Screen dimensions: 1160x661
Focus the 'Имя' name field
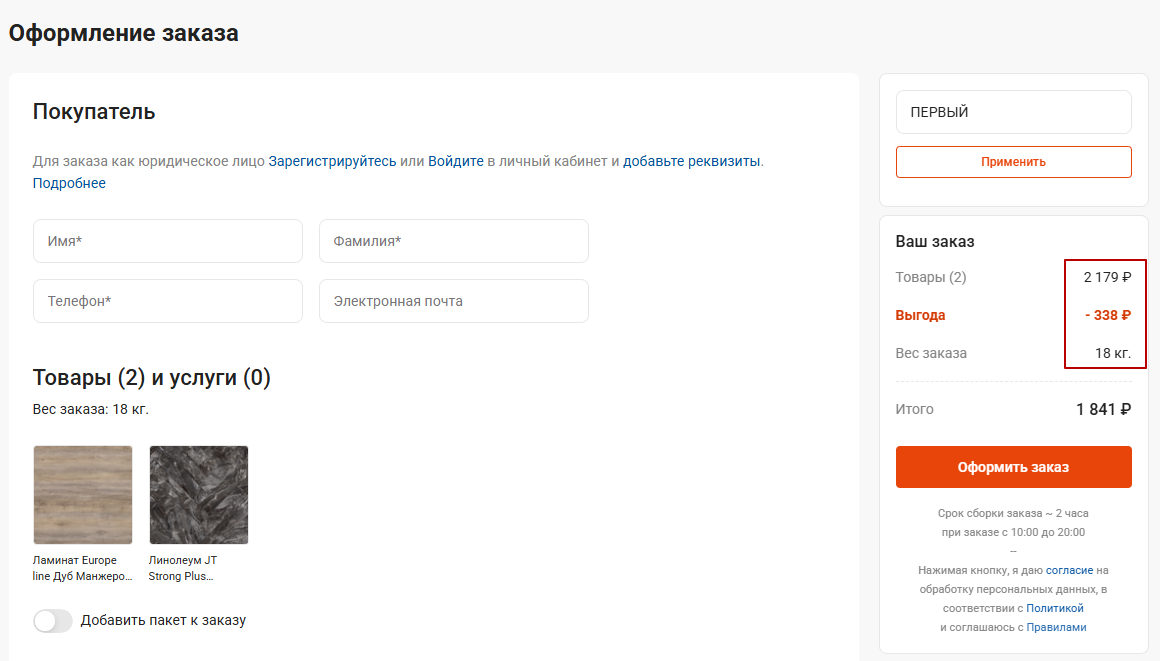(168, 241)
